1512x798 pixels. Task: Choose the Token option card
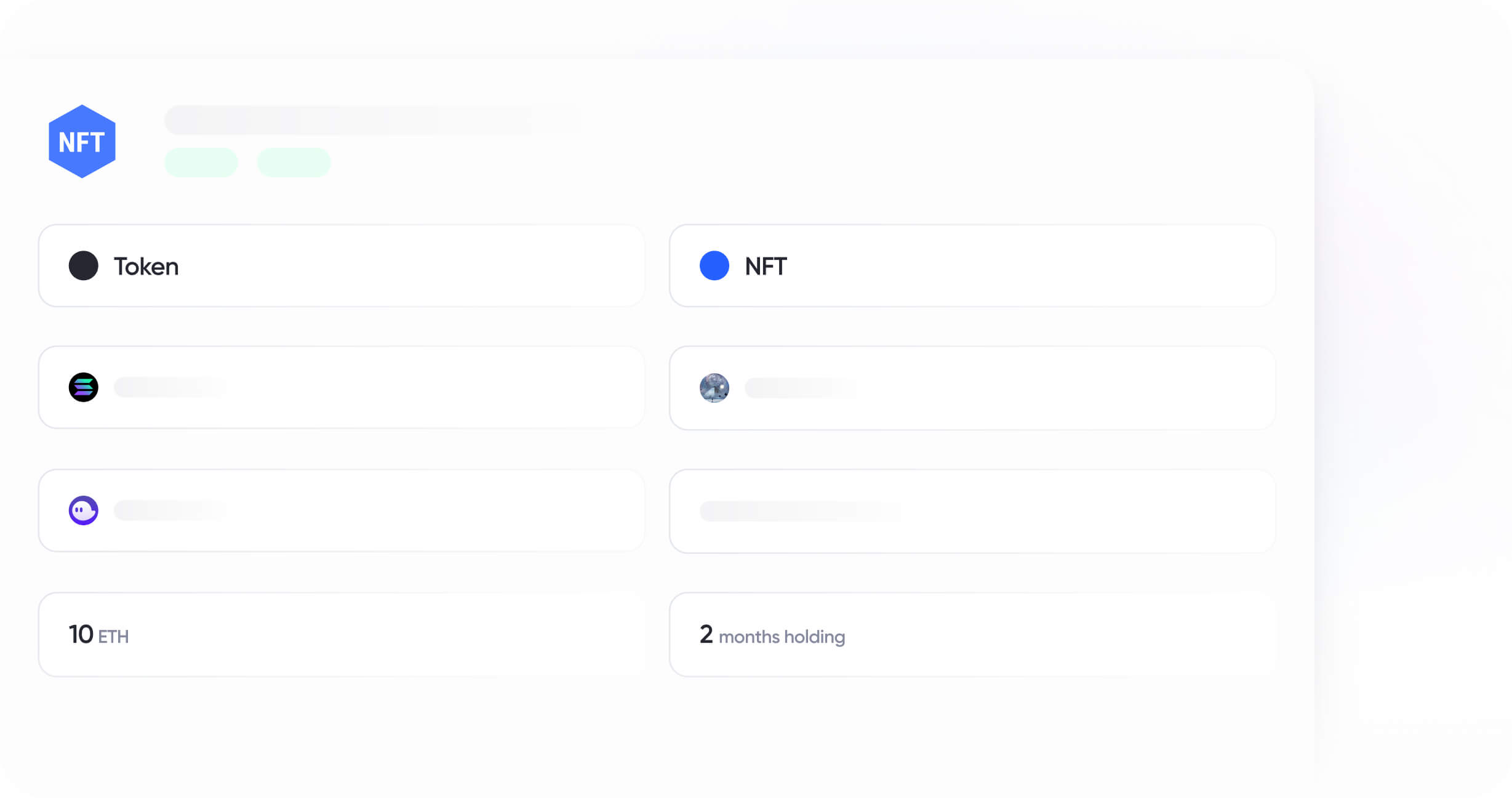(x=342, y=265)
